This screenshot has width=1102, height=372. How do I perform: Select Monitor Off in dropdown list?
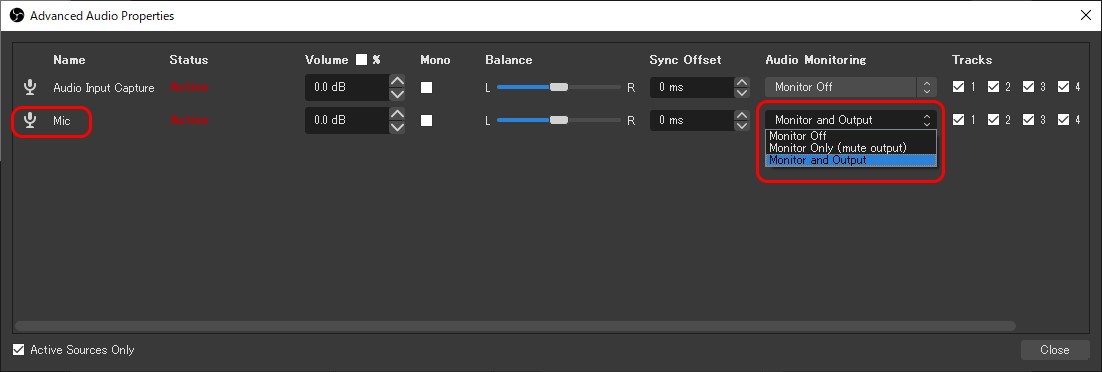[x=851, y=136]
